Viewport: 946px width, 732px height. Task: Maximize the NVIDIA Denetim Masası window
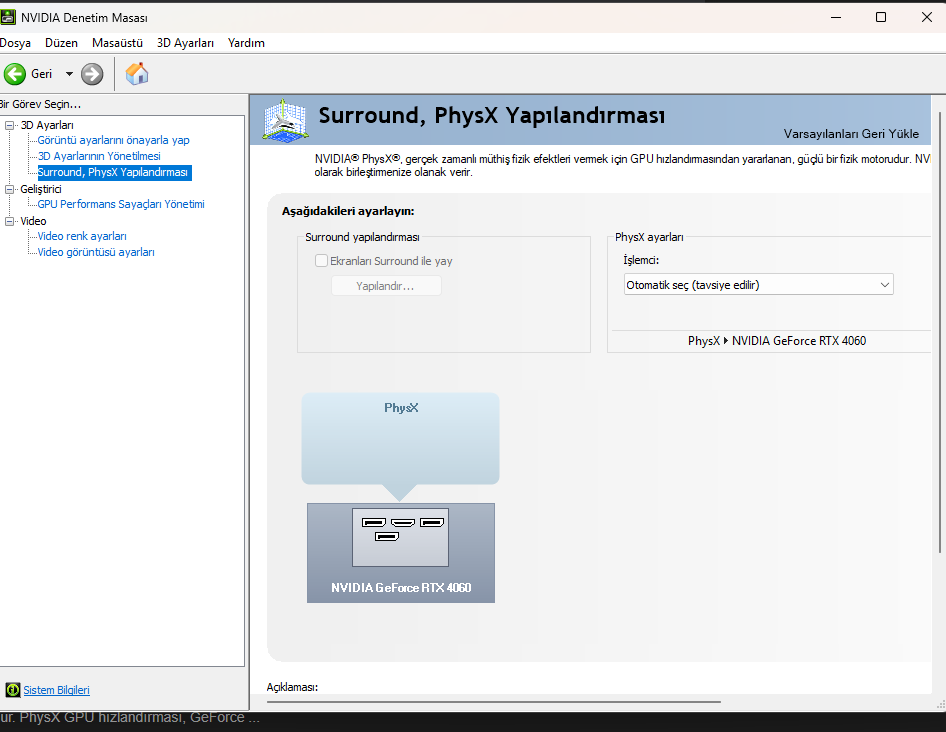click(x=881, y=18)
